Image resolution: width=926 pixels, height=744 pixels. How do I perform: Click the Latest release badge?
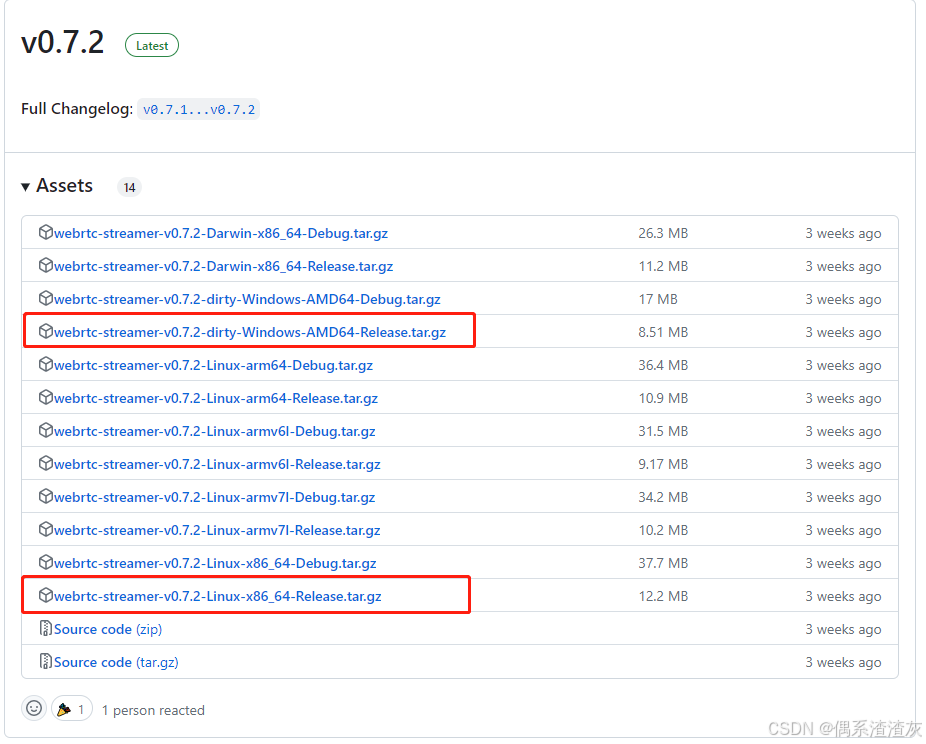click(152, 45)
